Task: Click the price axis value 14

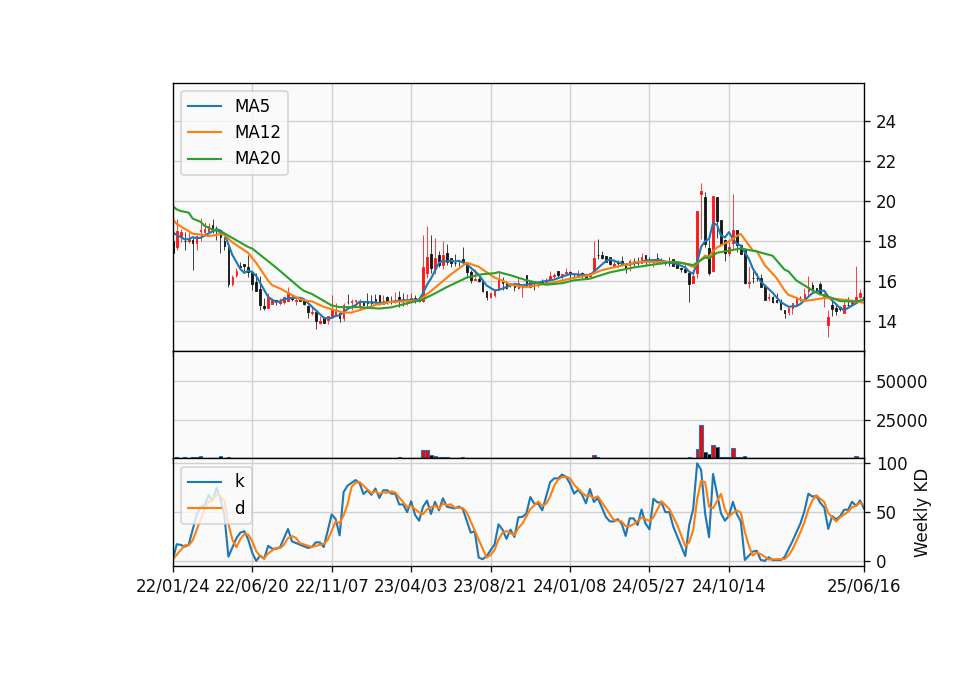Action: (x=886, y=322)
